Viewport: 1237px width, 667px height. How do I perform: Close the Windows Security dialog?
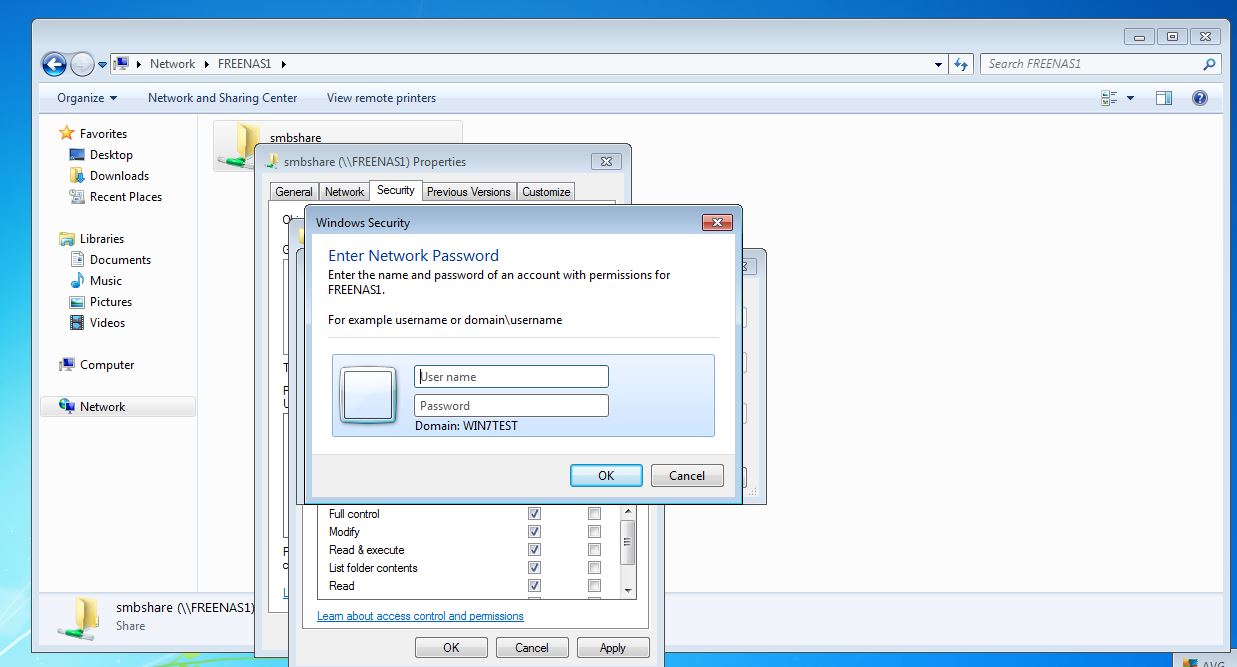coord(718,222)
